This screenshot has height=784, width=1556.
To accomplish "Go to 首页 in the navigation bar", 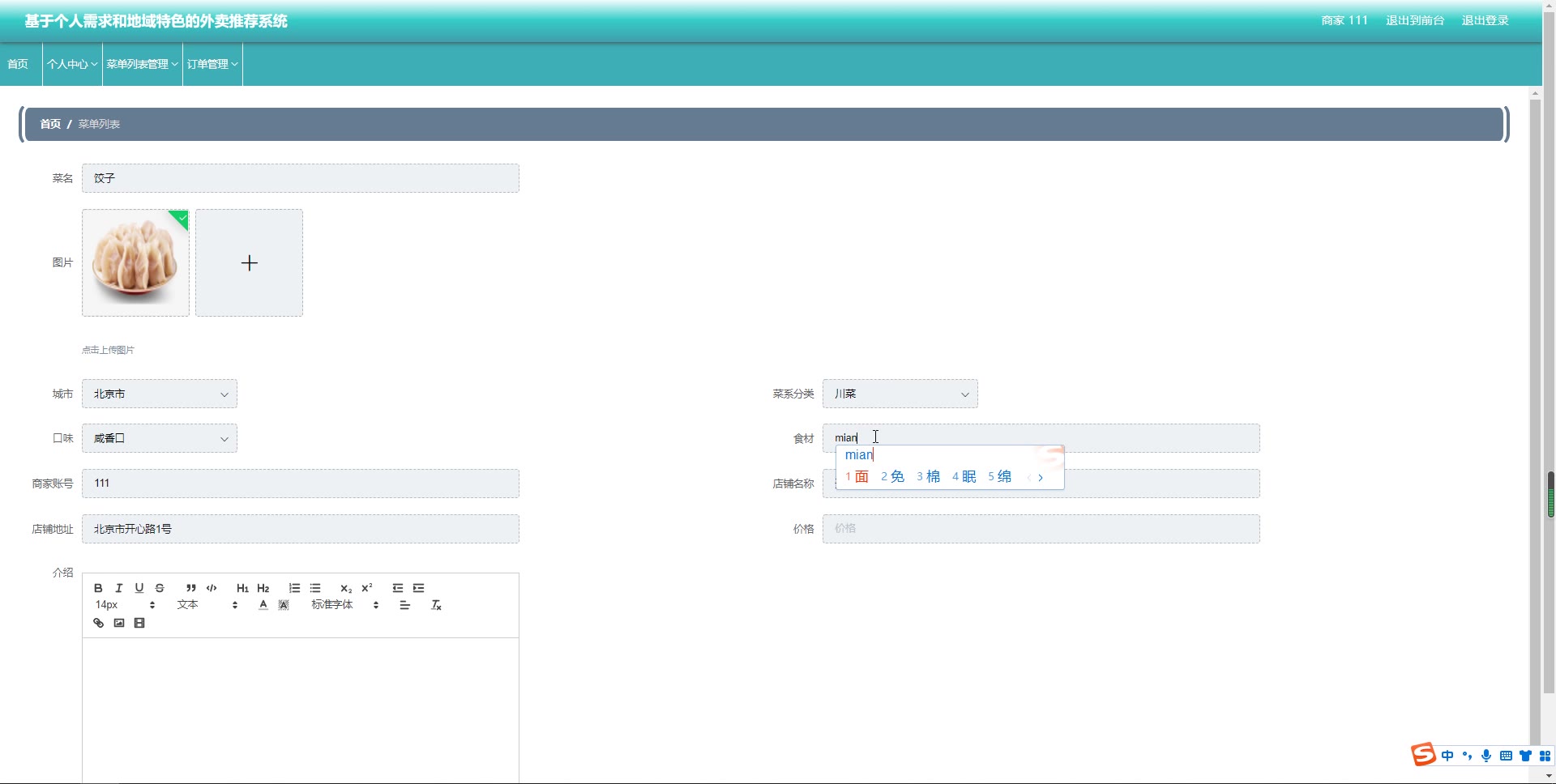I will [x=18, y=64].
